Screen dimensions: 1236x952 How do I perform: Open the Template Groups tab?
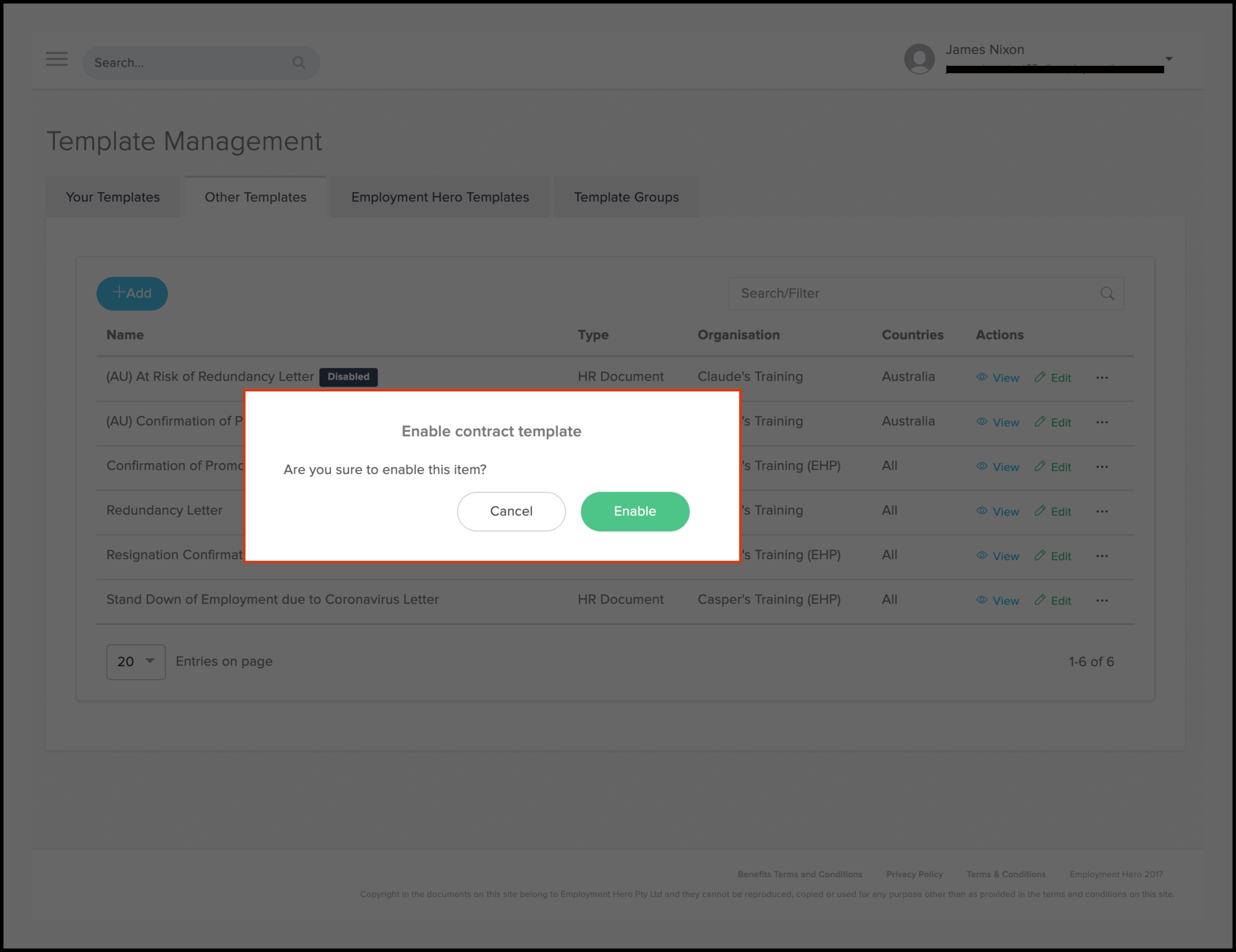(626, 197)
